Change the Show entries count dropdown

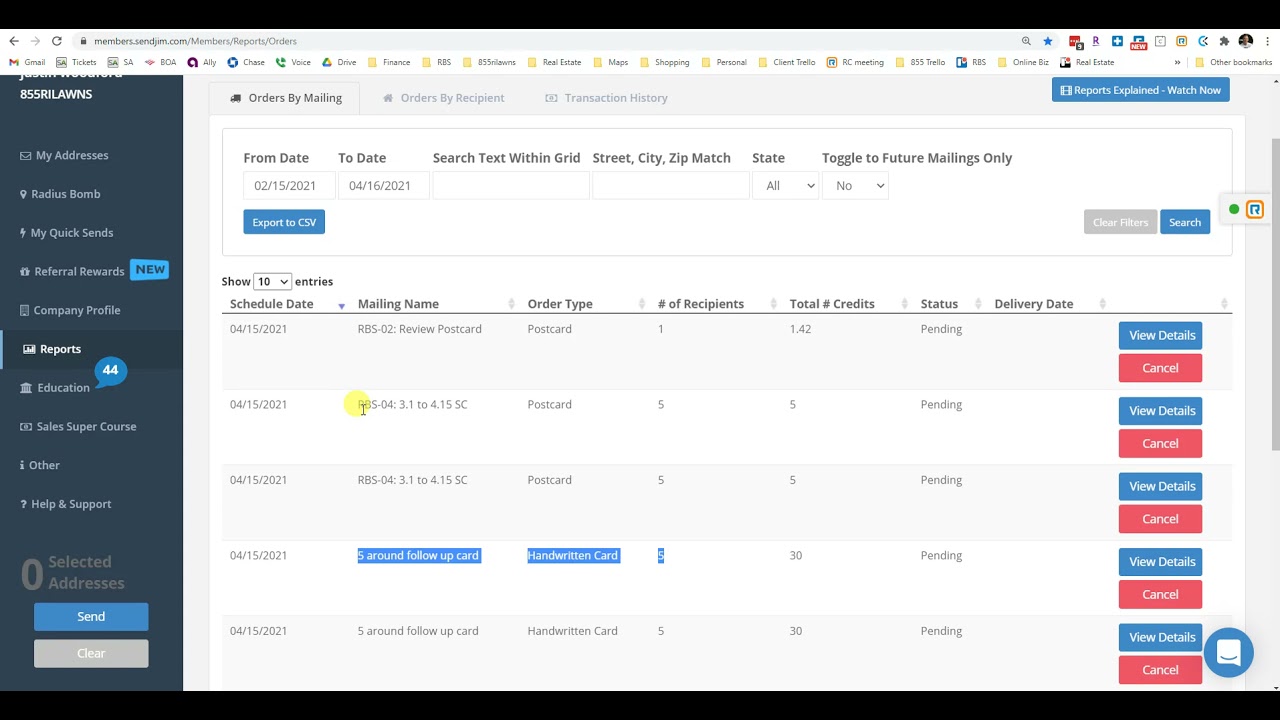(272, 282)
